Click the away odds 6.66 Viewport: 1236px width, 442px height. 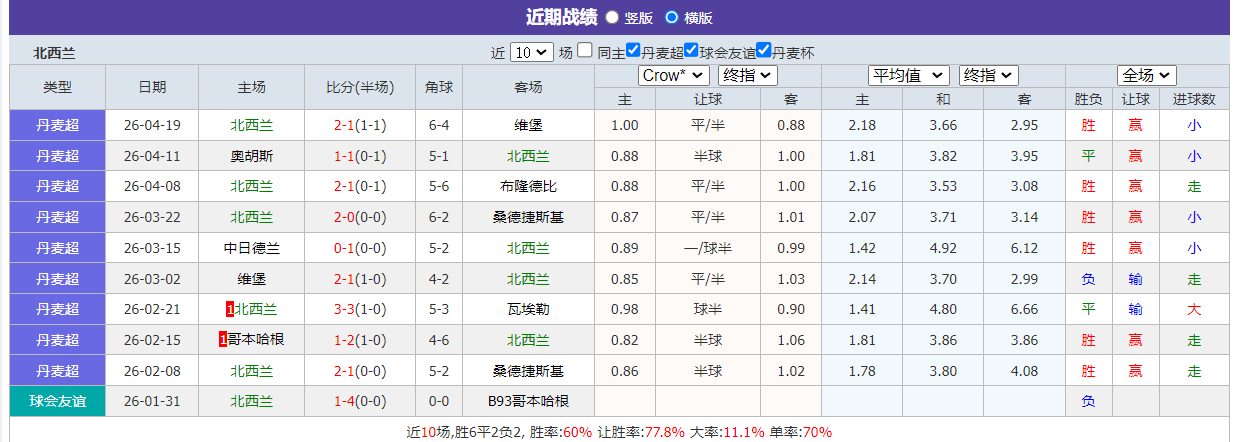coord(1024,309)
